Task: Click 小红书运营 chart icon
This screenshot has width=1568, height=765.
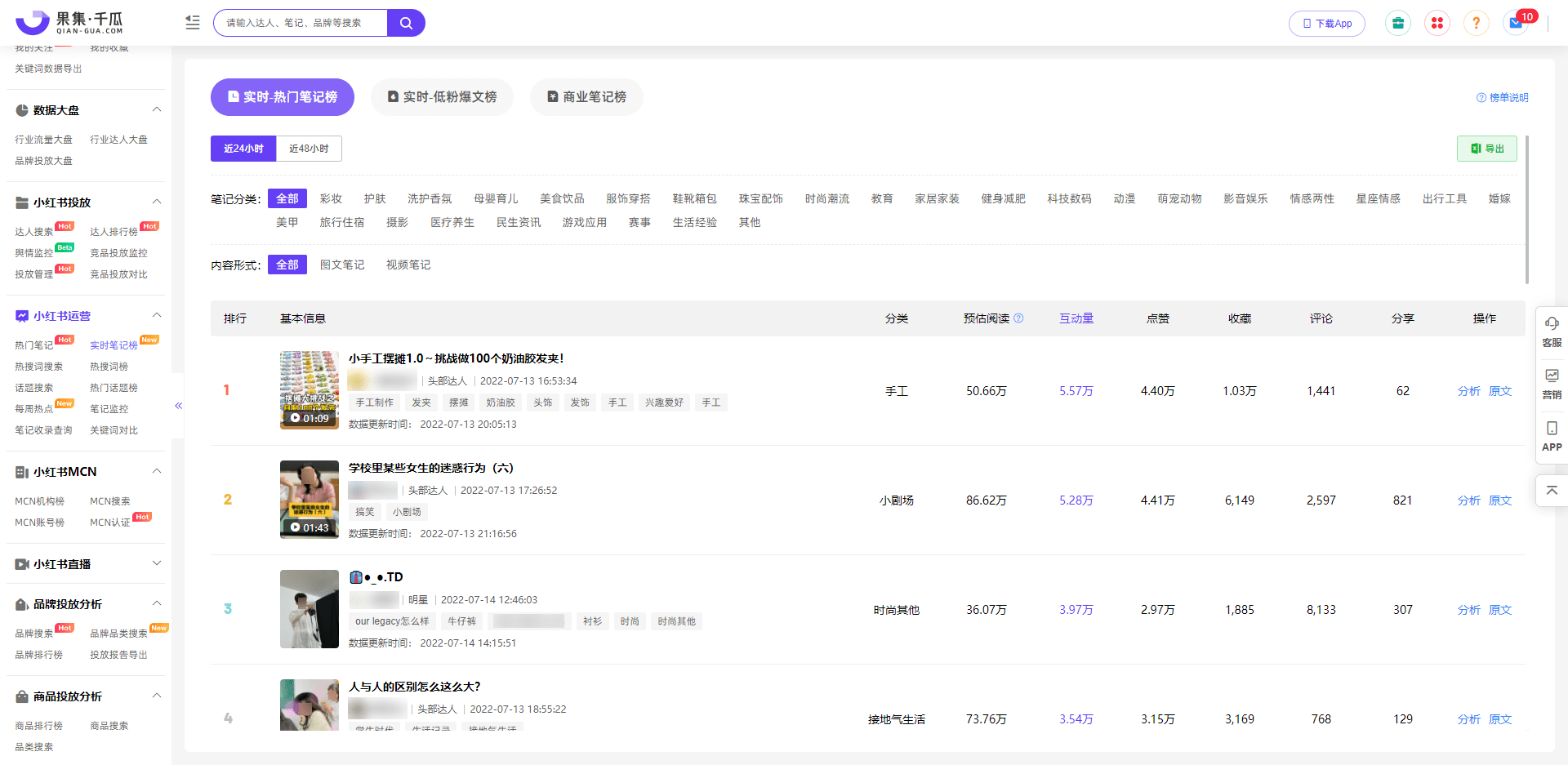Action: (22, 316)
